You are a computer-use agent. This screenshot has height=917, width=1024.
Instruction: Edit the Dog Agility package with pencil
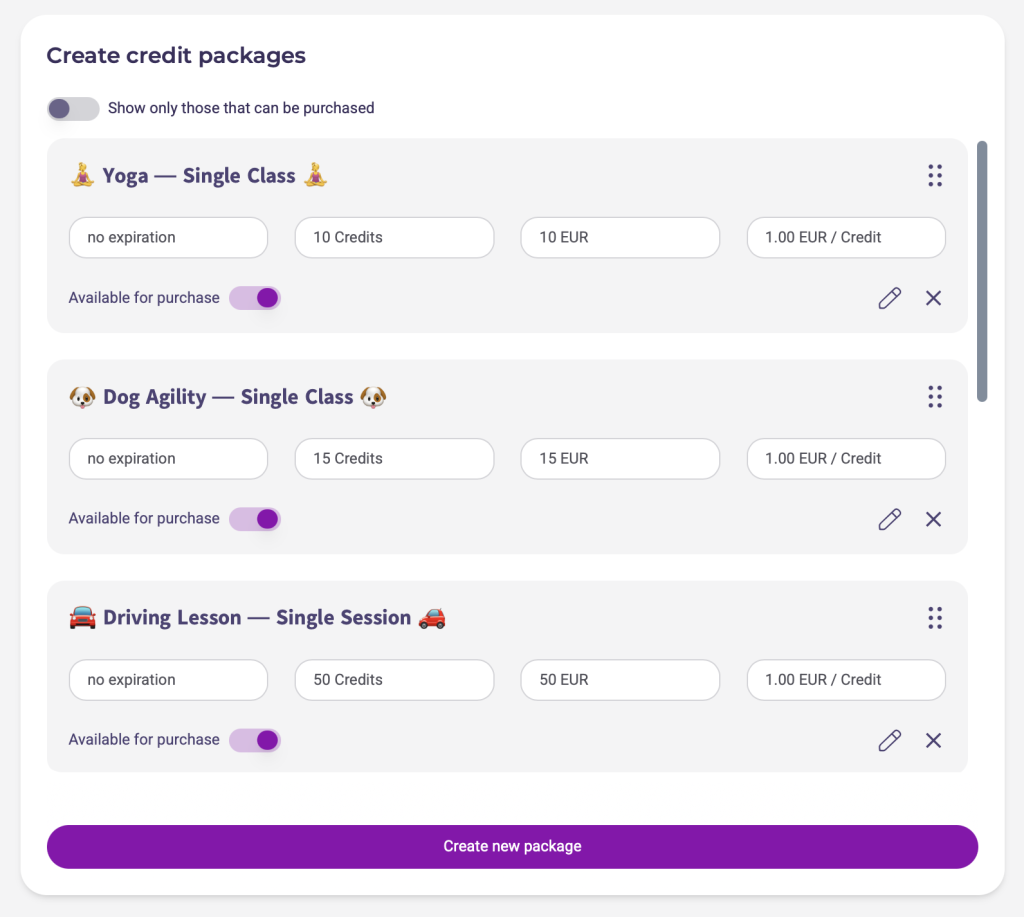pos(889,519)
